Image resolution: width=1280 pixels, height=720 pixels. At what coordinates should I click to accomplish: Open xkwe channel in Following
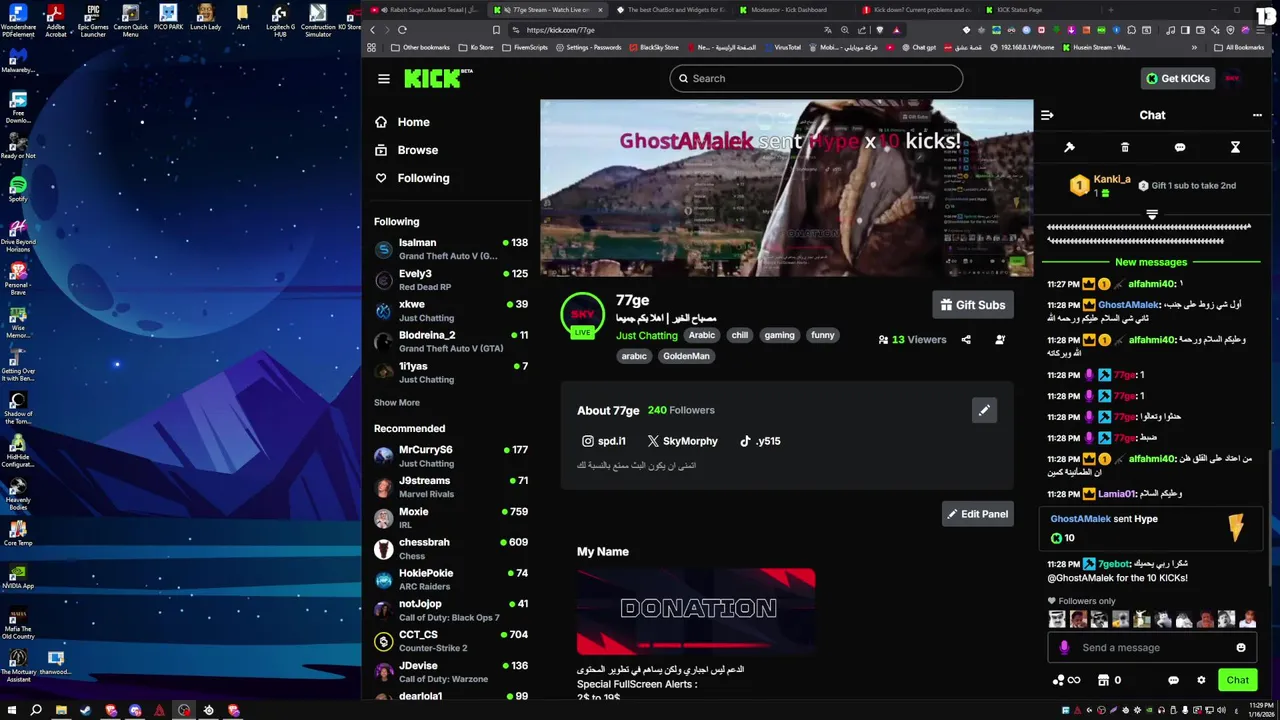tap(451, 311)
